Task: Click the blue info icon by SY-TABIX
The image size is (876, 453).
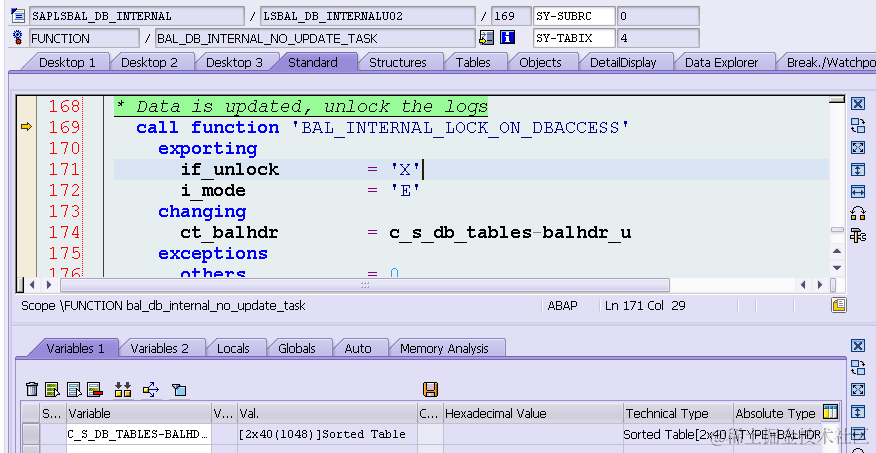Action: pos(507,37)
